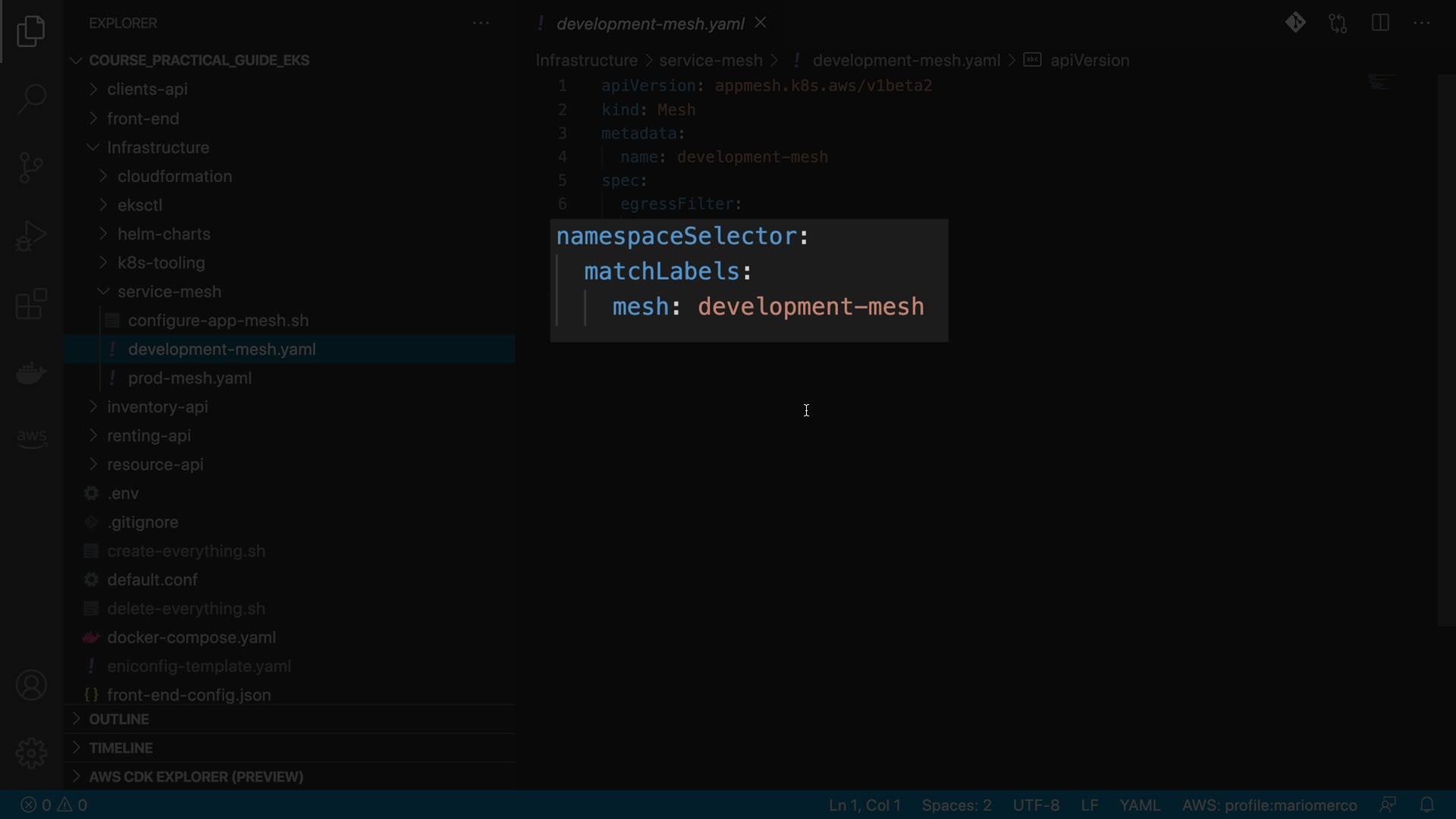Click the split editor right icon
1456x819 pixels.
pos(1380,23)
